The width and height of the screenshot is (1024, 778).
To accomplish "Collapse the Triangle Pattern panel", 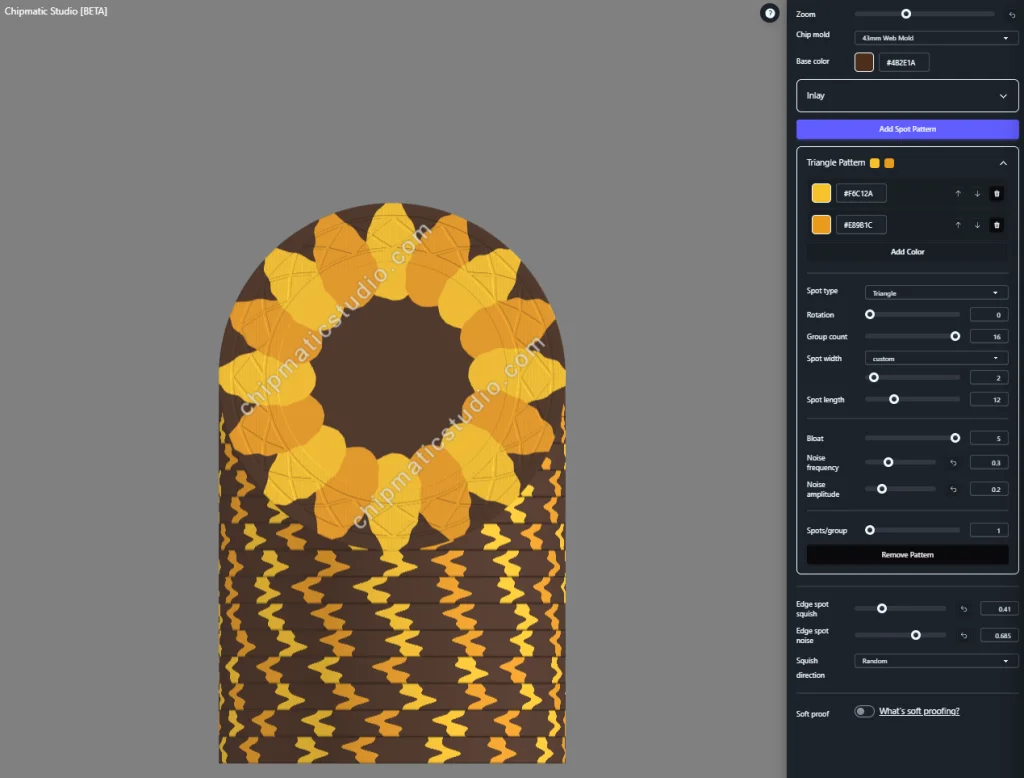I will coord(1003,163).
